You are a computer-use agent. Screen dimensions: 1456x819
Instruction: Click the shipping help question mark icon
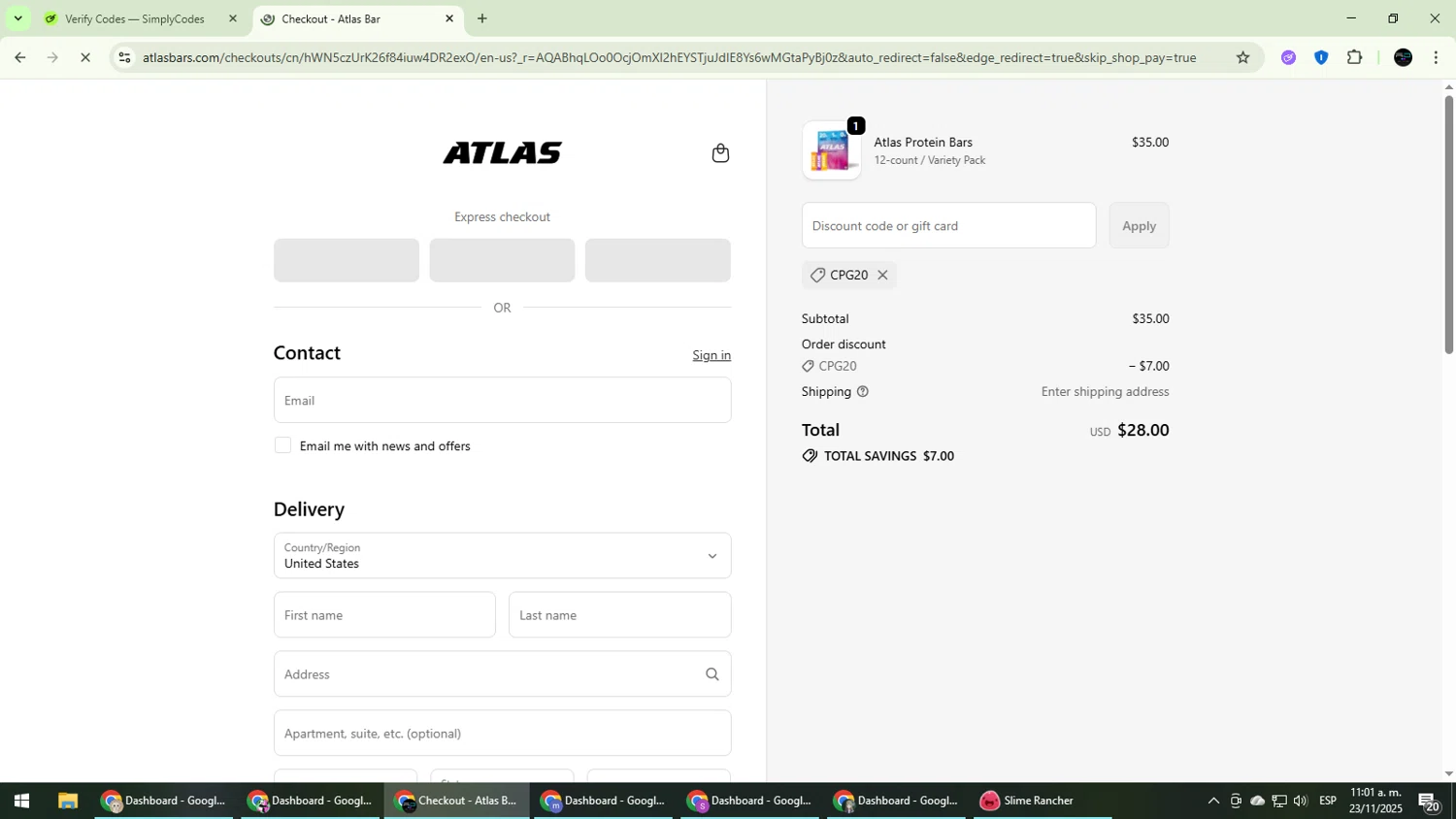(x=863, y=392)
